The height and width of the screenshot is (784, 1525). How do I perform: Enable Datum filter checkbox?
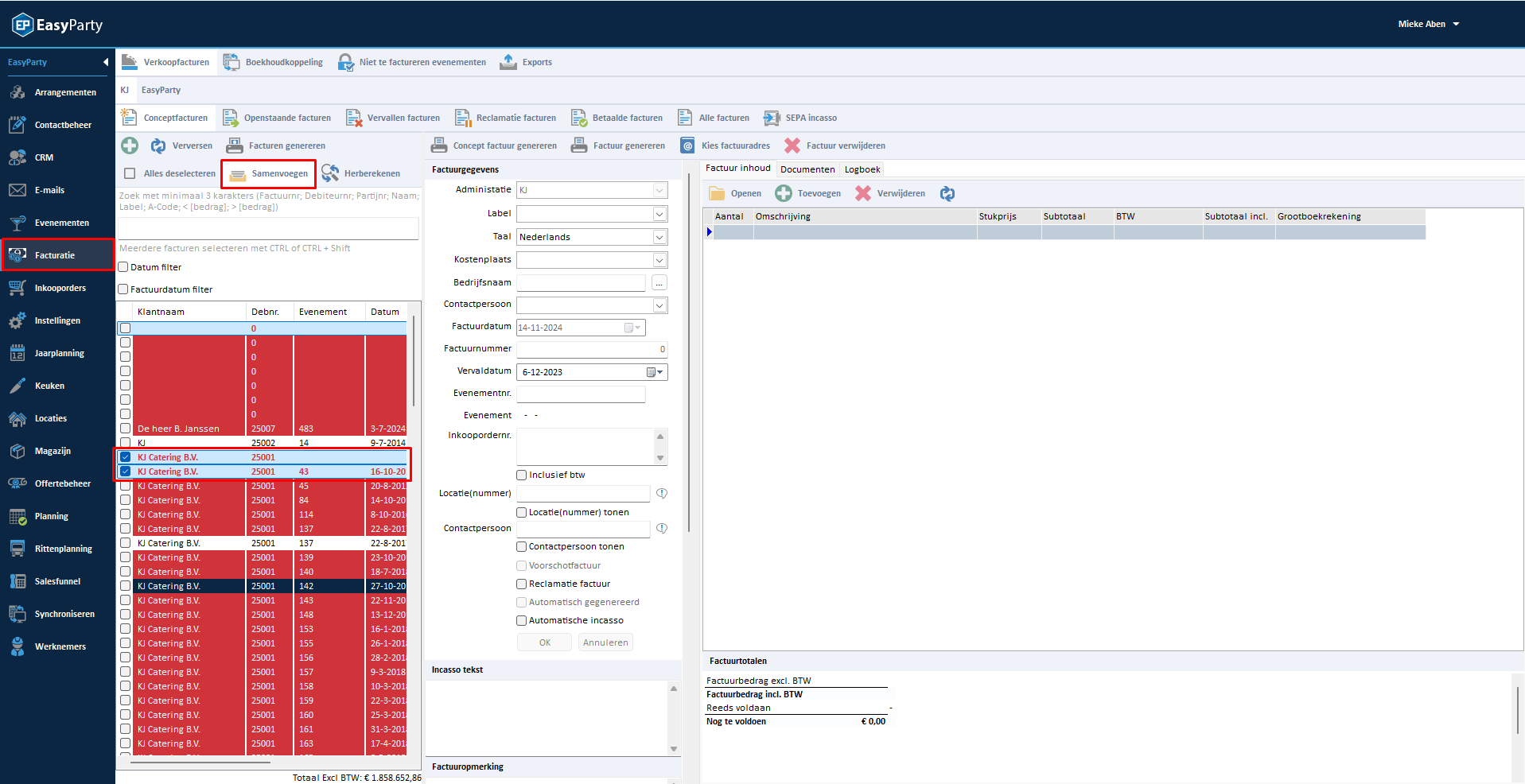tap(123, 267)
